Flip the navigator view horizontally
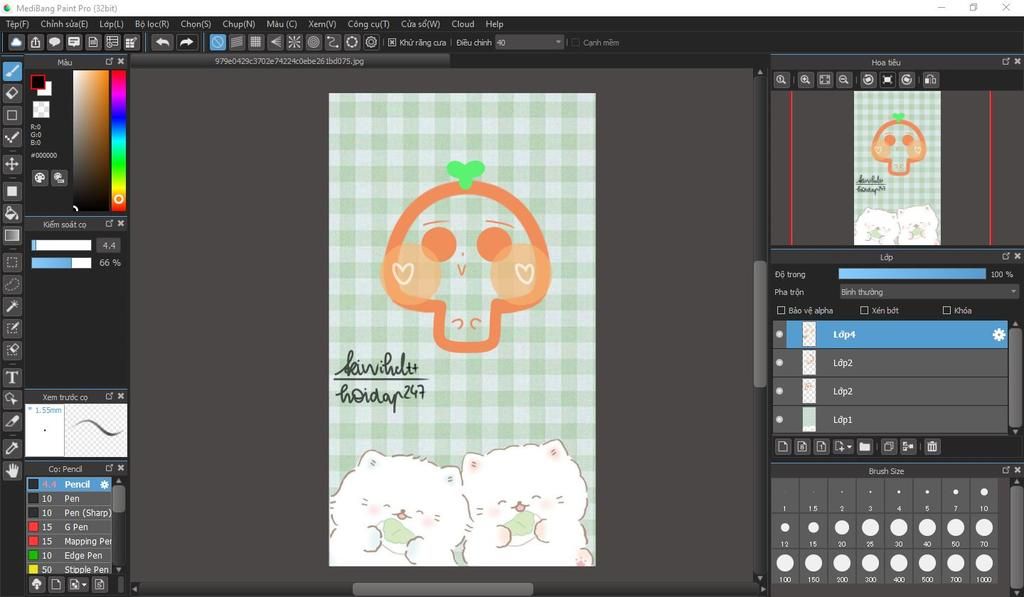This screenshot has width=1024, height=597. [931, 80]
